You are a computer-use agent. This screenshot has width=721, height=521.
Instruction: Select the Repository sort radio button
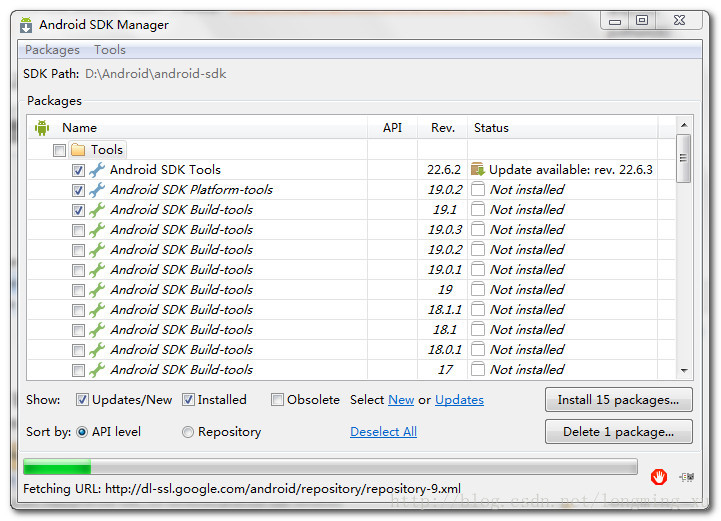[188, 432]
